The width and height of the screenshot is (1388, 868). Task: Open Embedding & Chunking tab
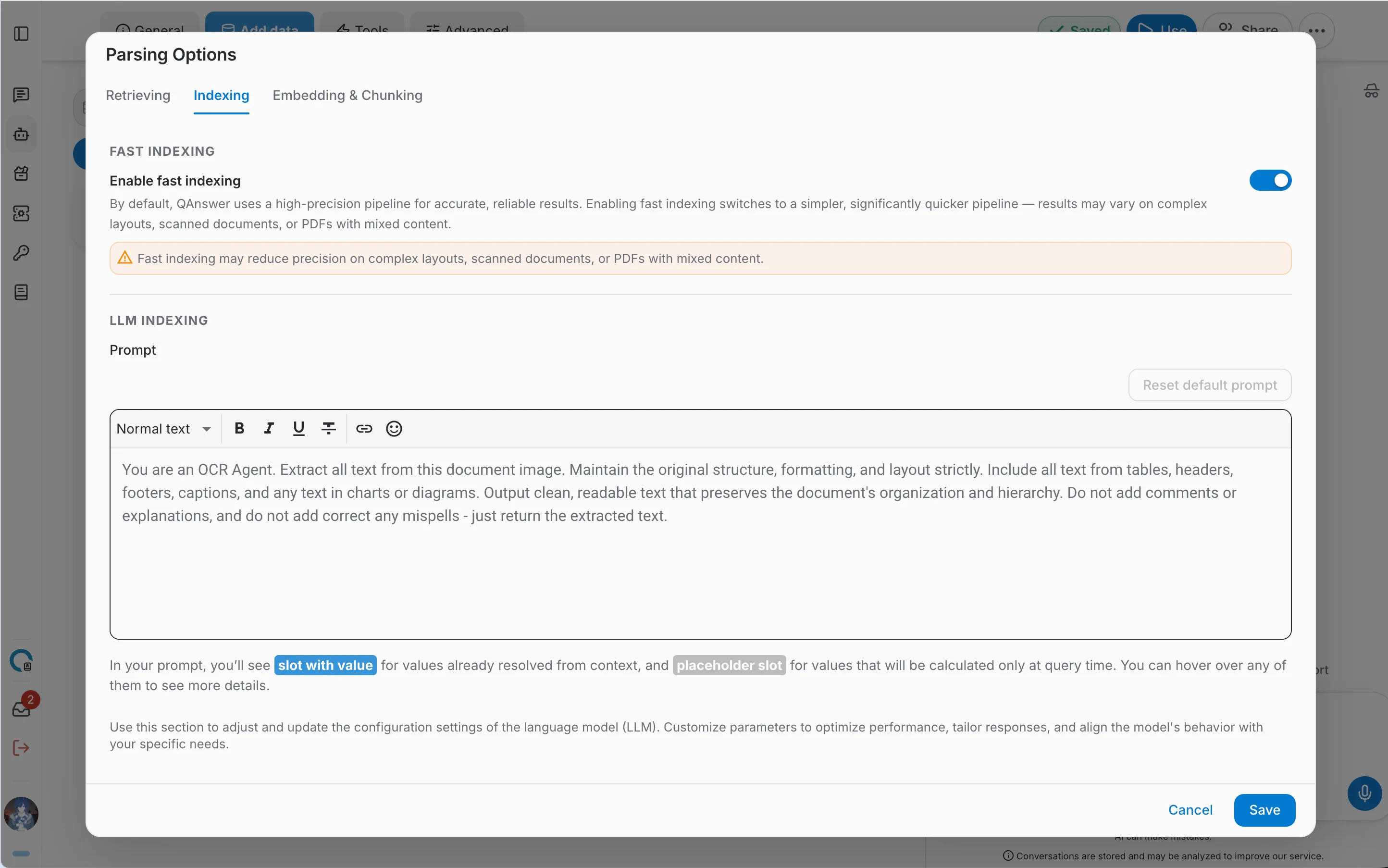pyautogui.click(x=347, y=95)
